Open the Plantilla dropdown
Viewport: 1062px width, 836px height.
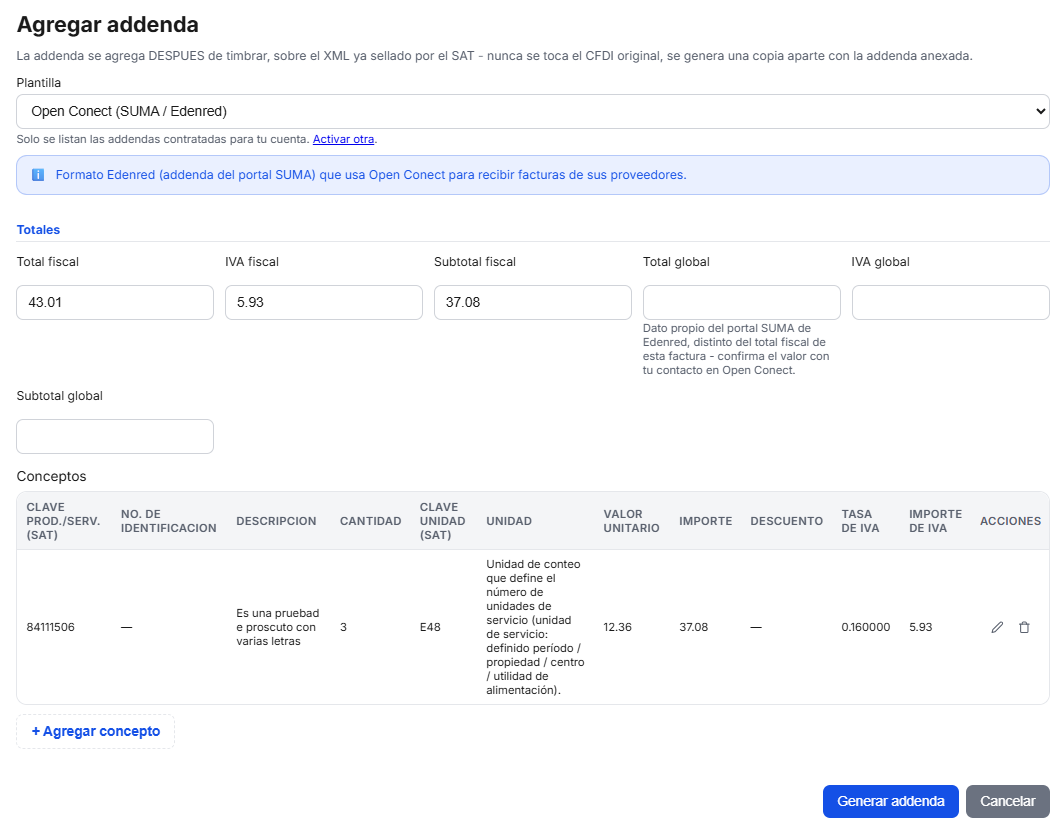532,111
